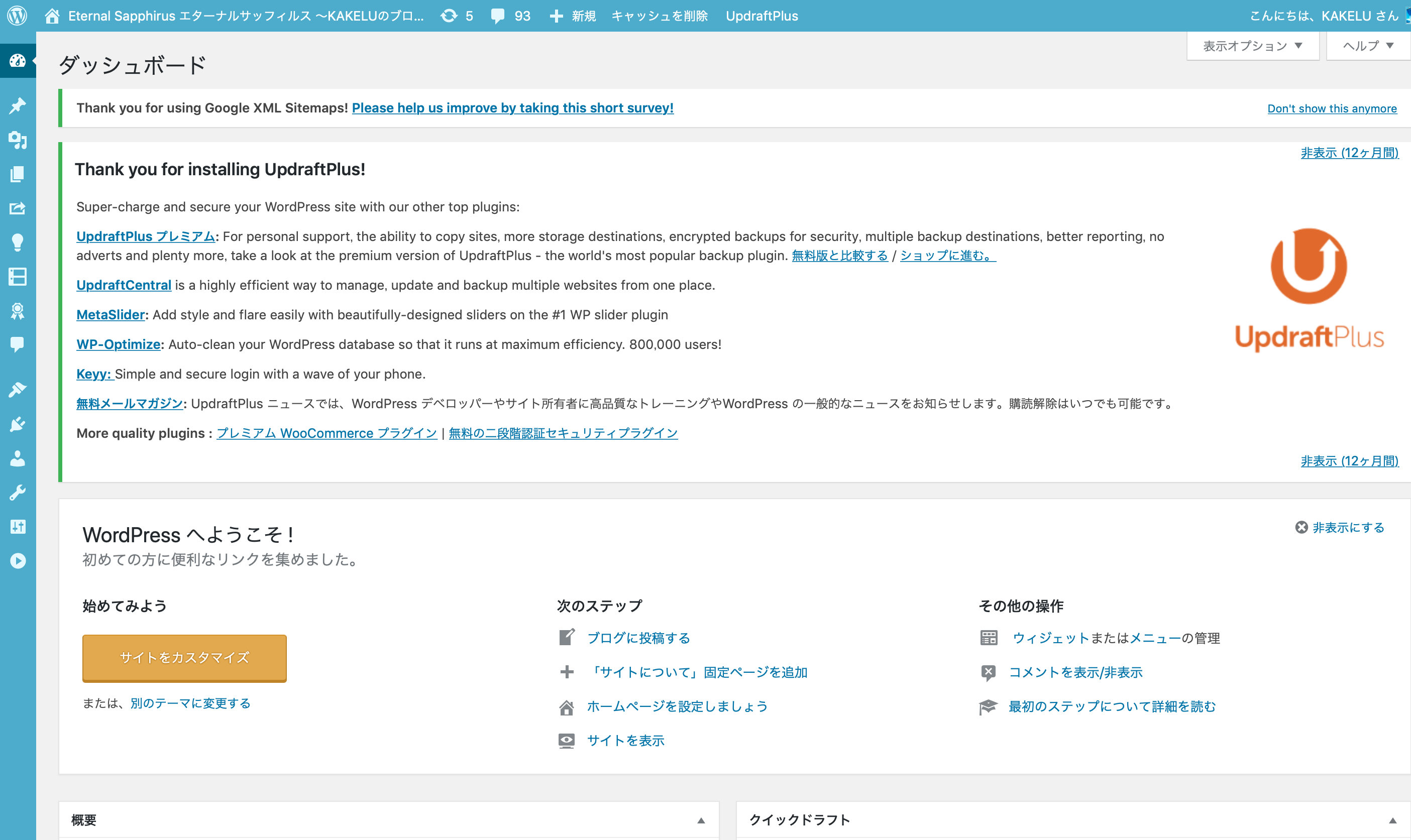Open the UpdraftPlus admin bar menu
The height and width of the screenshot is (840, 1411).
pos(762,16)
